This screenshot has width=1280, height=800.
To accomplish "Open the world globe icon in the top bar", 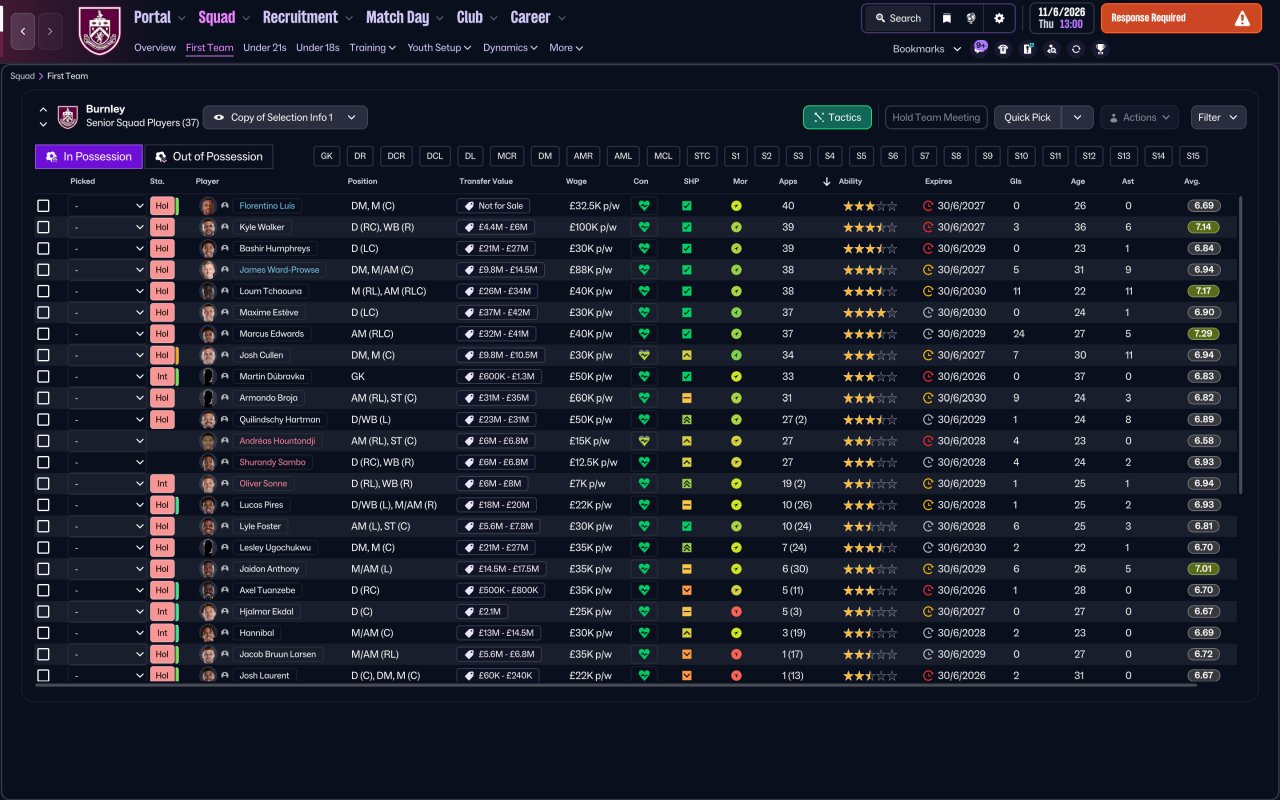I will [x=971, y=18].
